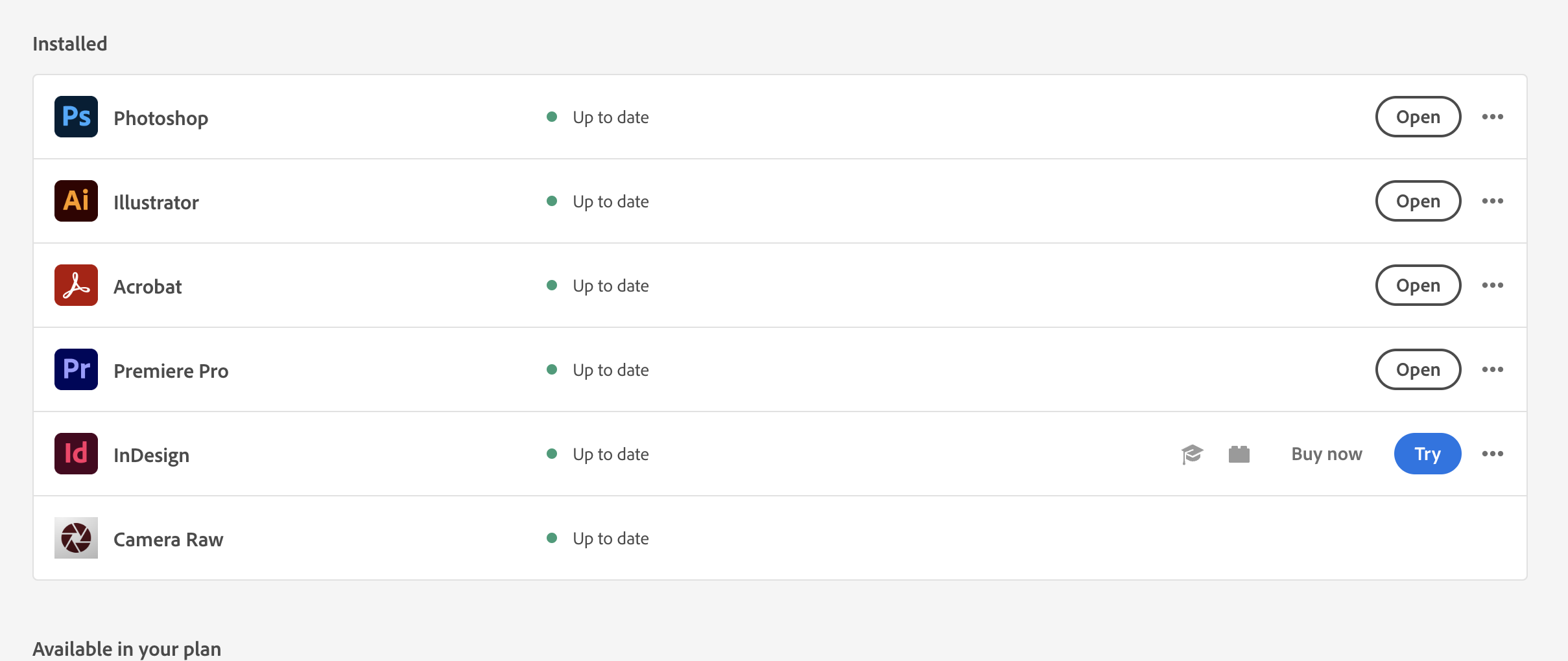1568x661 pixels.
Task: Click the Acrobat app icon
Action: point(76,285)
